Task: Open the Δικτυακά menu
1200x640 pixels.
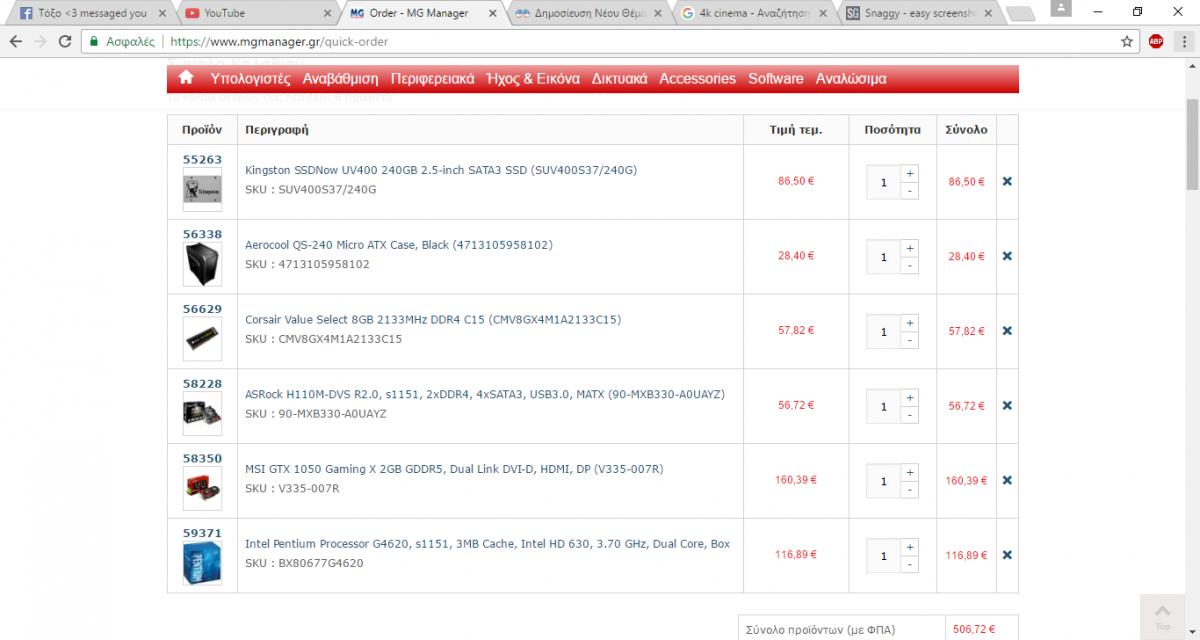Action: coord(619,79)
